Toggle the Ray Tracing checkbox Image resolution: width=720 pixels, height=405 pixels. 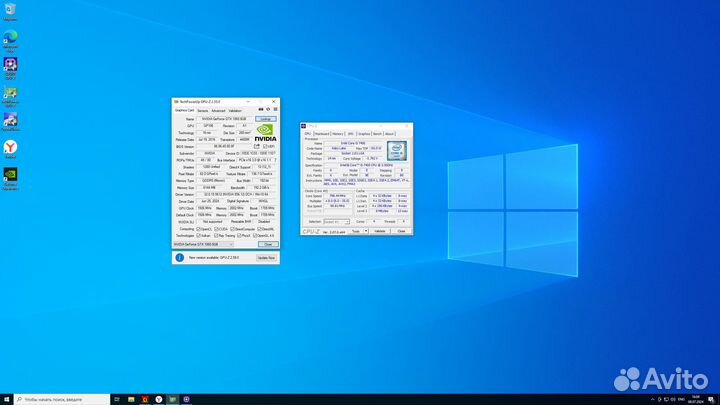216,236
